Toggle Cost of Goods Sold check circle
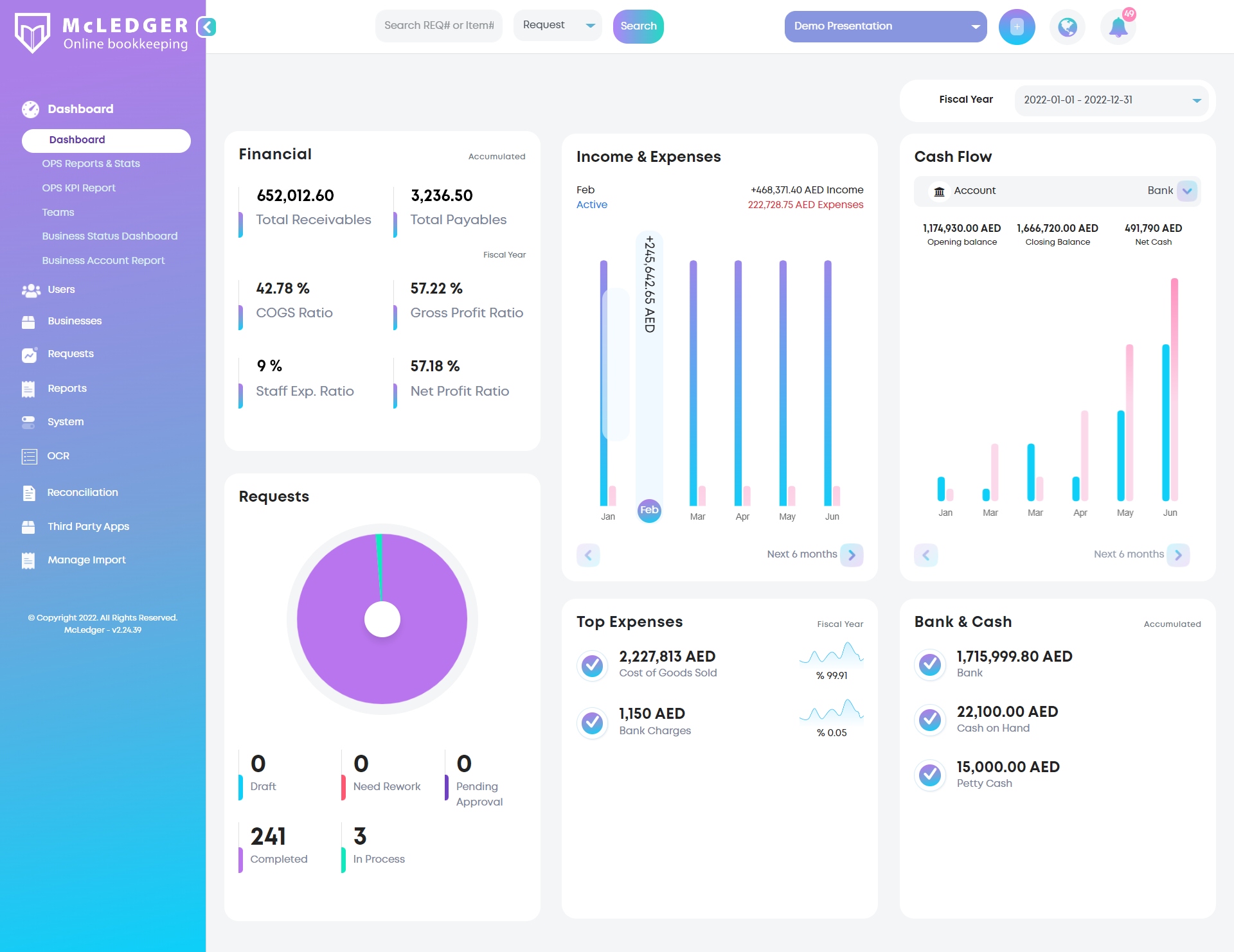The height and width of the screenshot is (952, 1234). point(592,666)
